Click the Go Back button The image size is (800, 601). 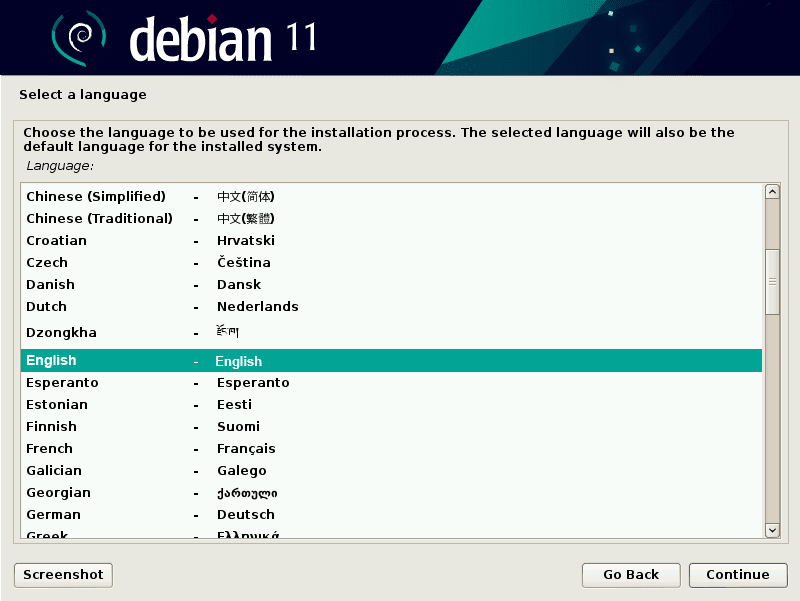pyautogui.click(x=630, y=575)
